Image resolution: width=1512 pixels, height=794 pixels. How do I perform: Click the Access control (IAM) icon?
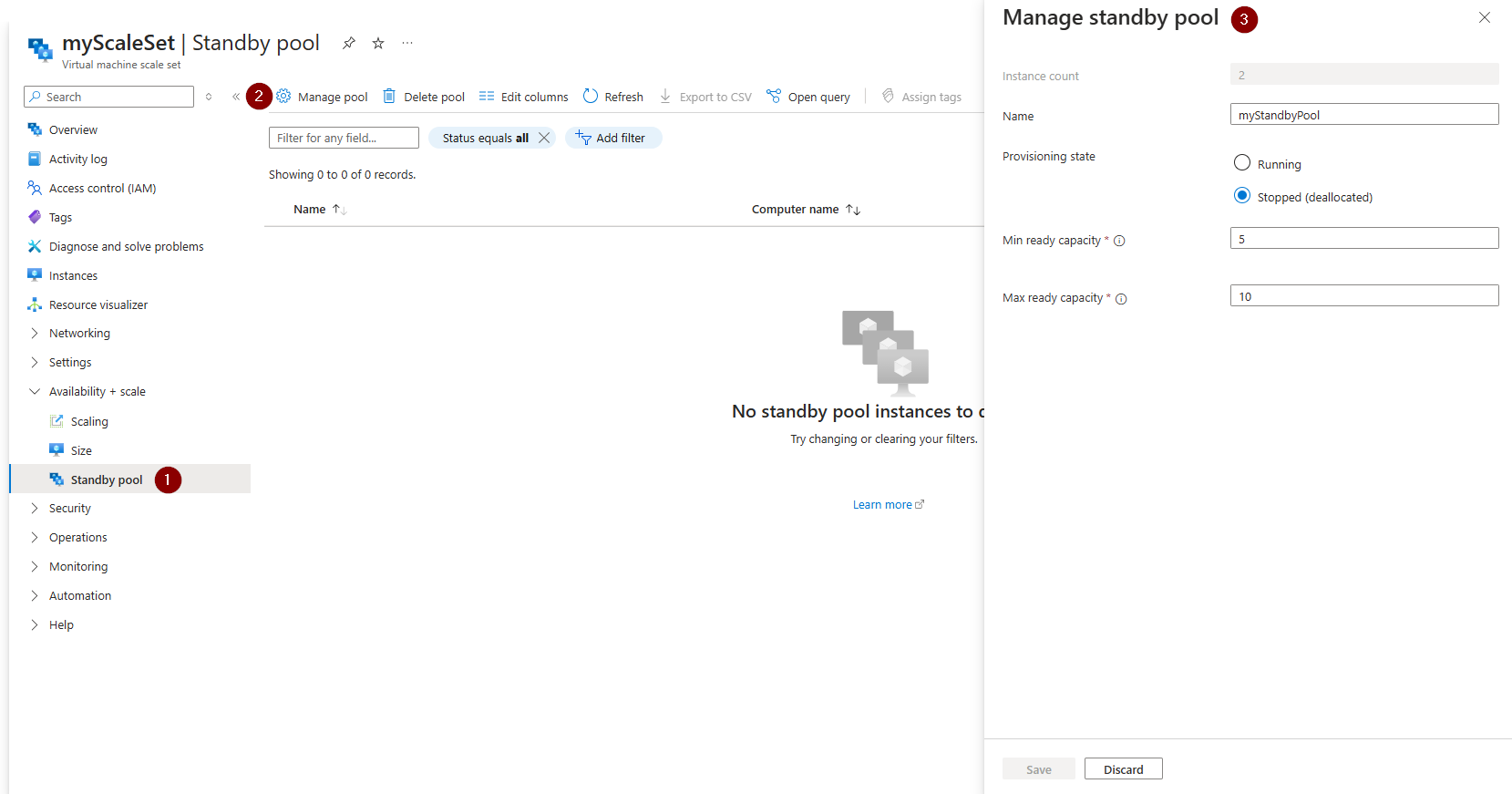(35, 188)
